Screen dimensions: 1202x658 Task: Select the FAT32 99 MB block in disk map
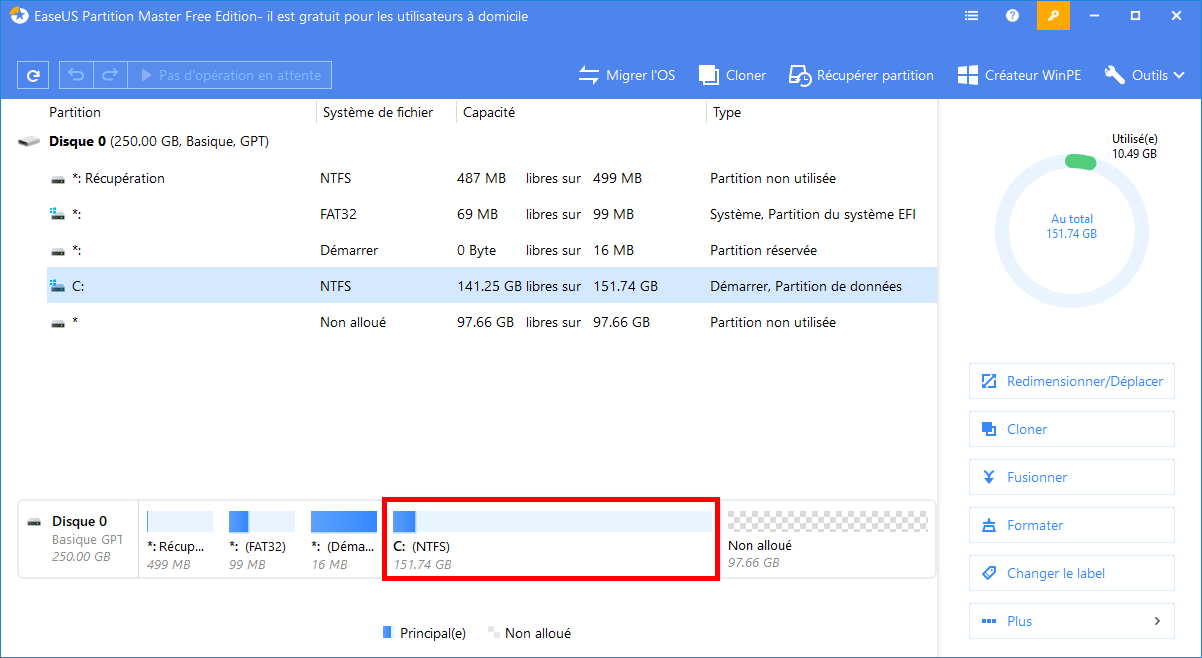[x=262, y=540]
